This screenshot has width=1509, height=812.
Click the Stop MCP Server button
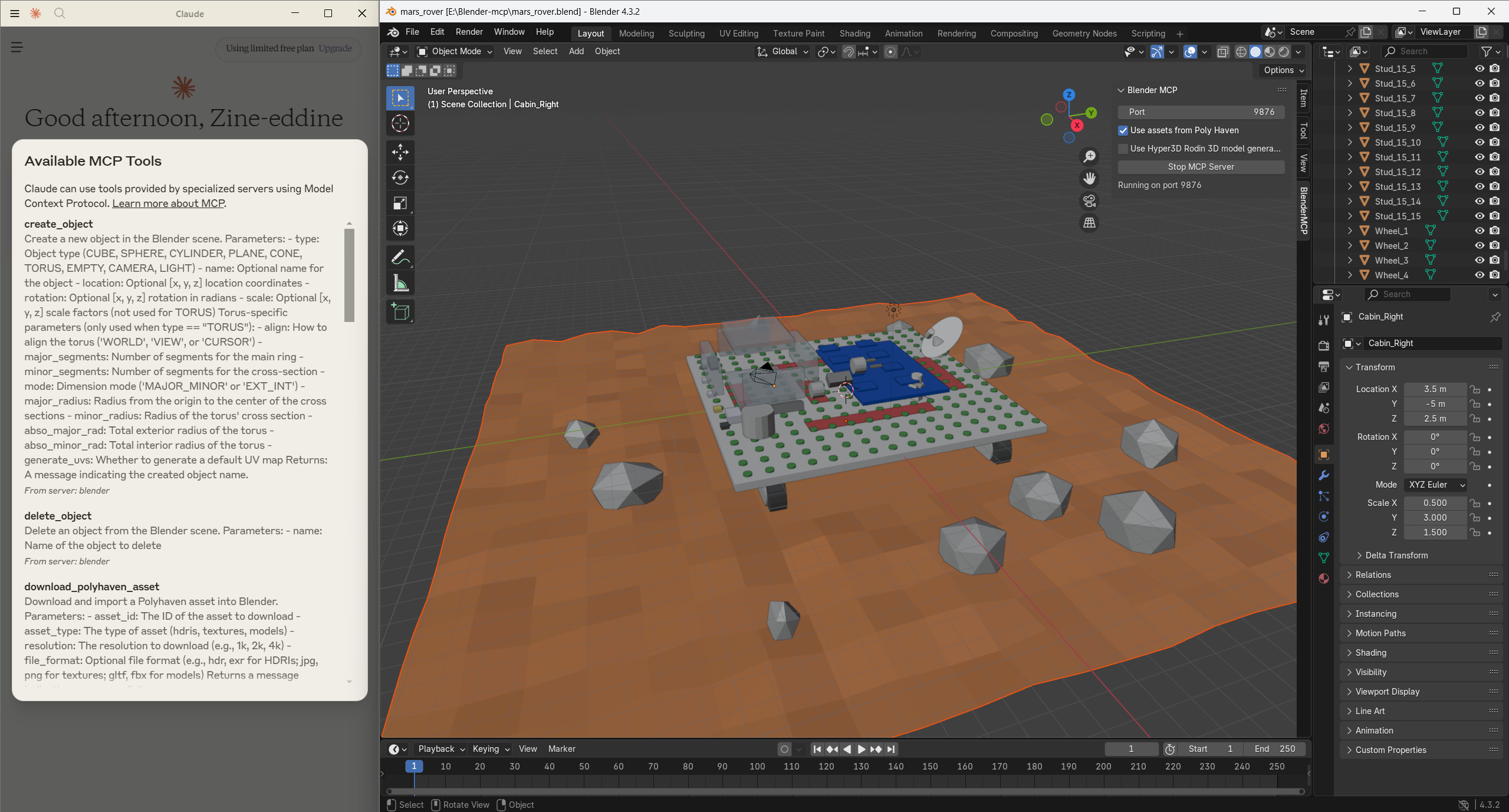coord(1201,167)
